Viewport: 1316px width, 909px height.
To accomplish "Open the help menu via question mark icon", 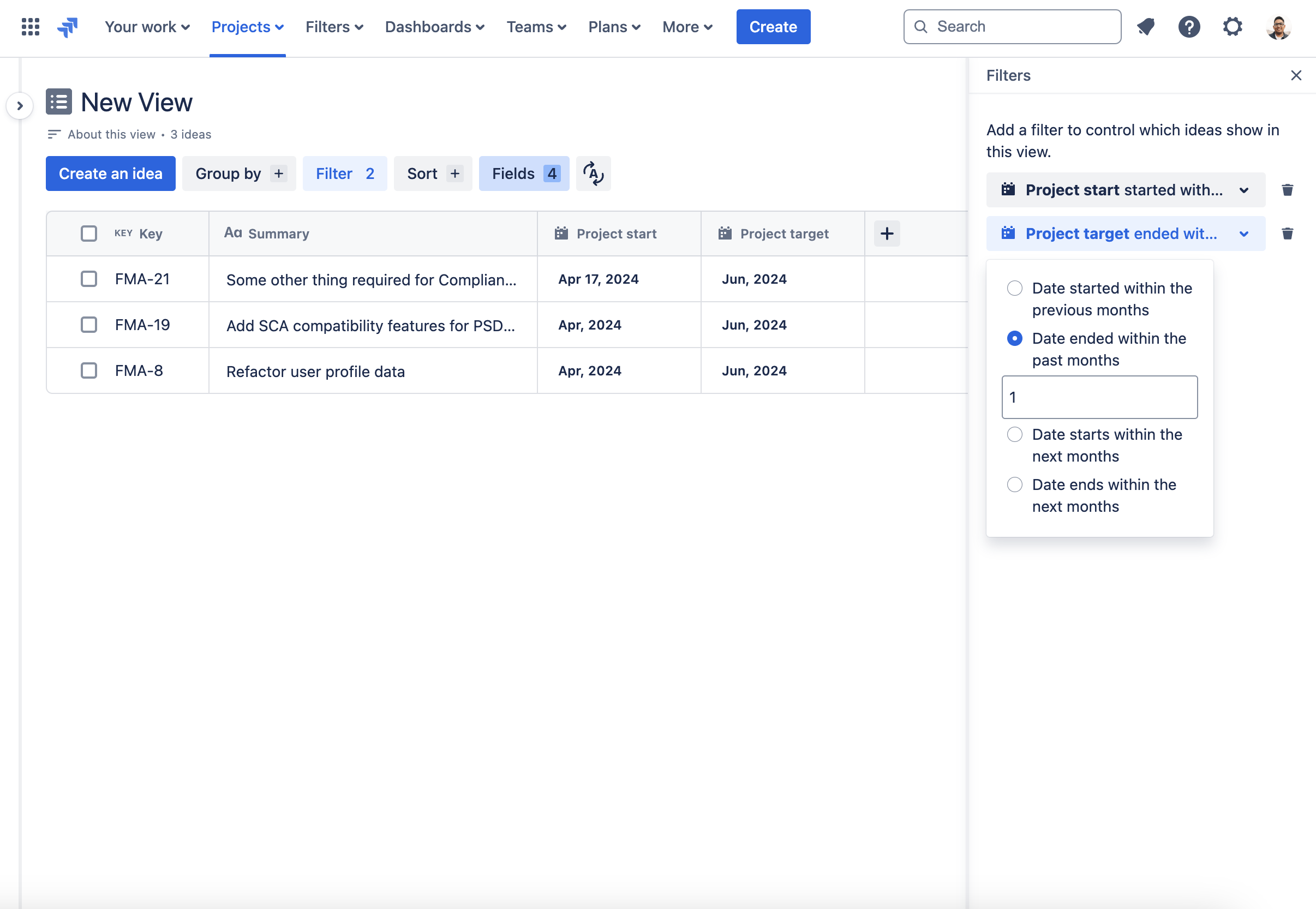I will click(1189, 26).
